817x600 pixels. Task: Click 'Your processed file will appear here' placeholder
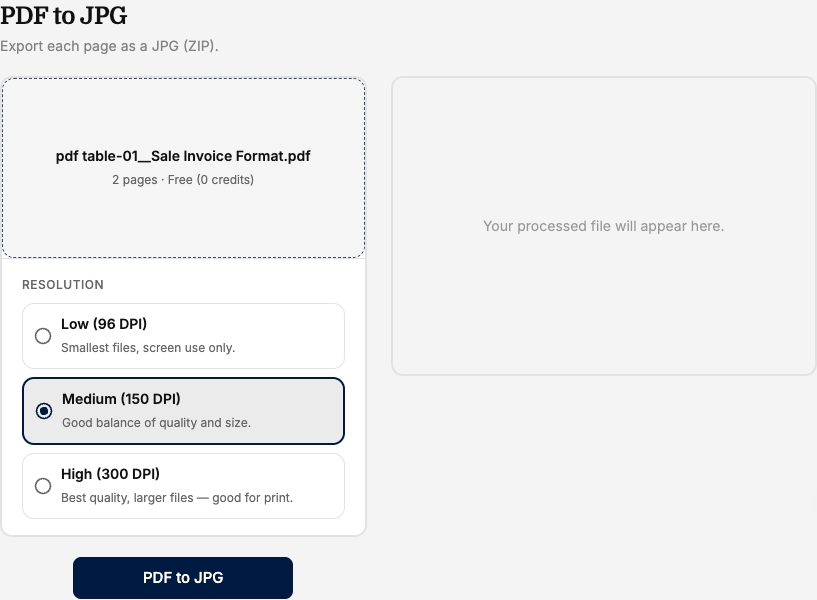(603, 226)
